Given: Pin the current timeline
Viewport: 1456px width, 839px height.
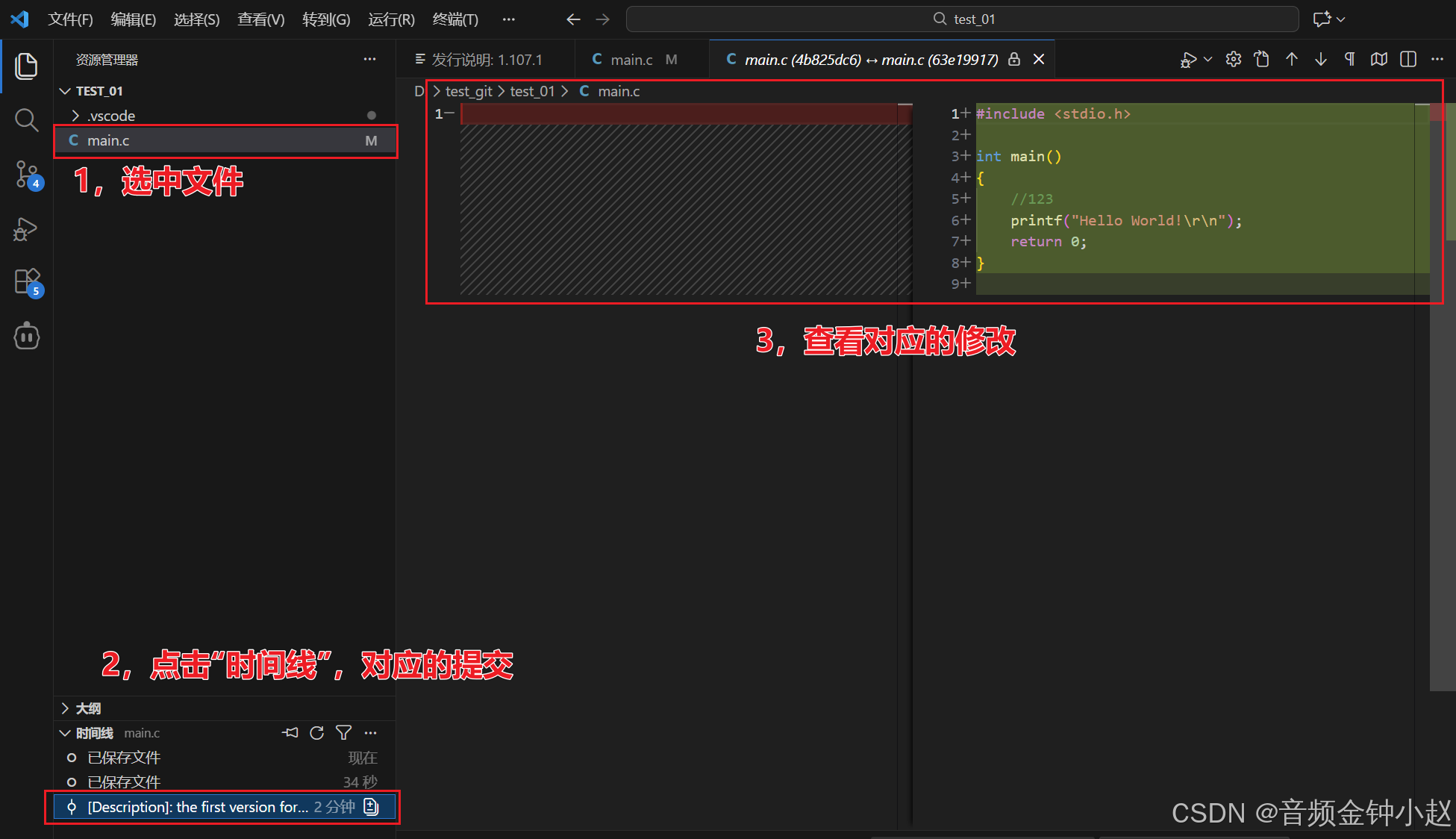Looking at the screenshot, I should pyautogui.click(x=290, y=733).
